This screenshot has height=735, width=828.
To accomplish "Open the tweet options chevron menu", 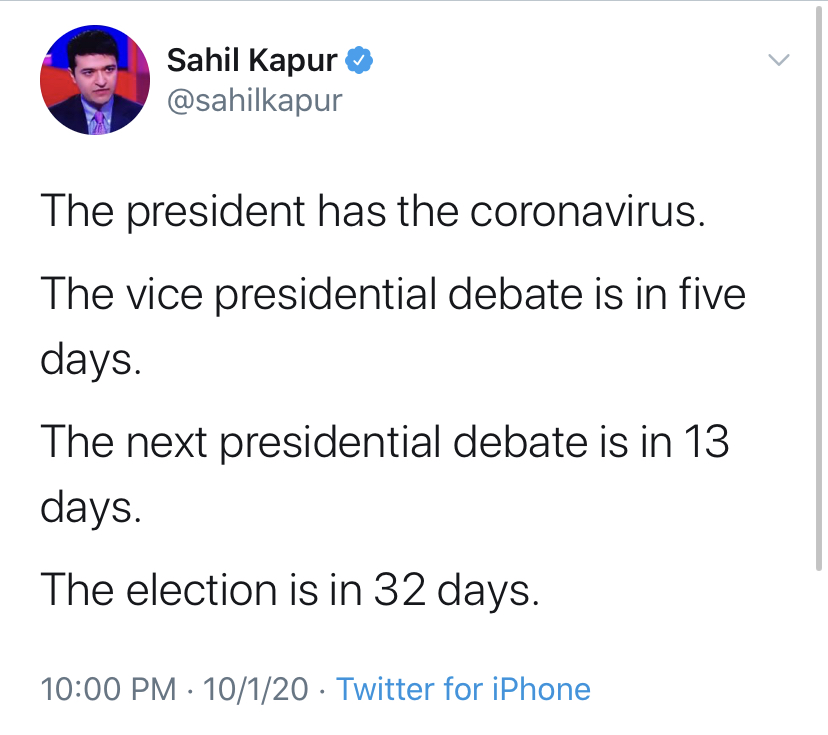I will 778,60.
